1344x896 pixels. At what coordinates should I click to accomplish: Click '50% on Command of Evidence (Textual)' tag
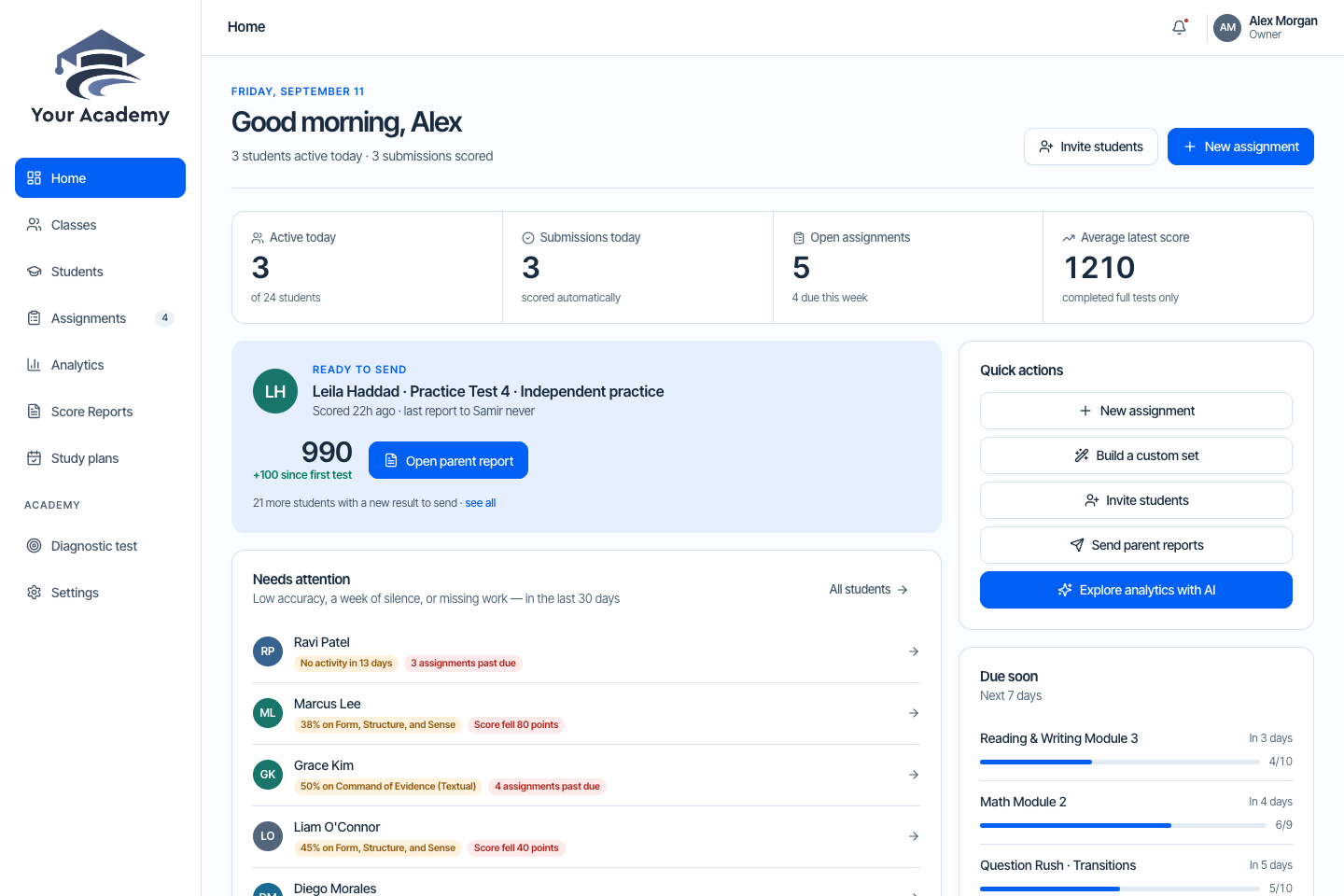[388, 787]
